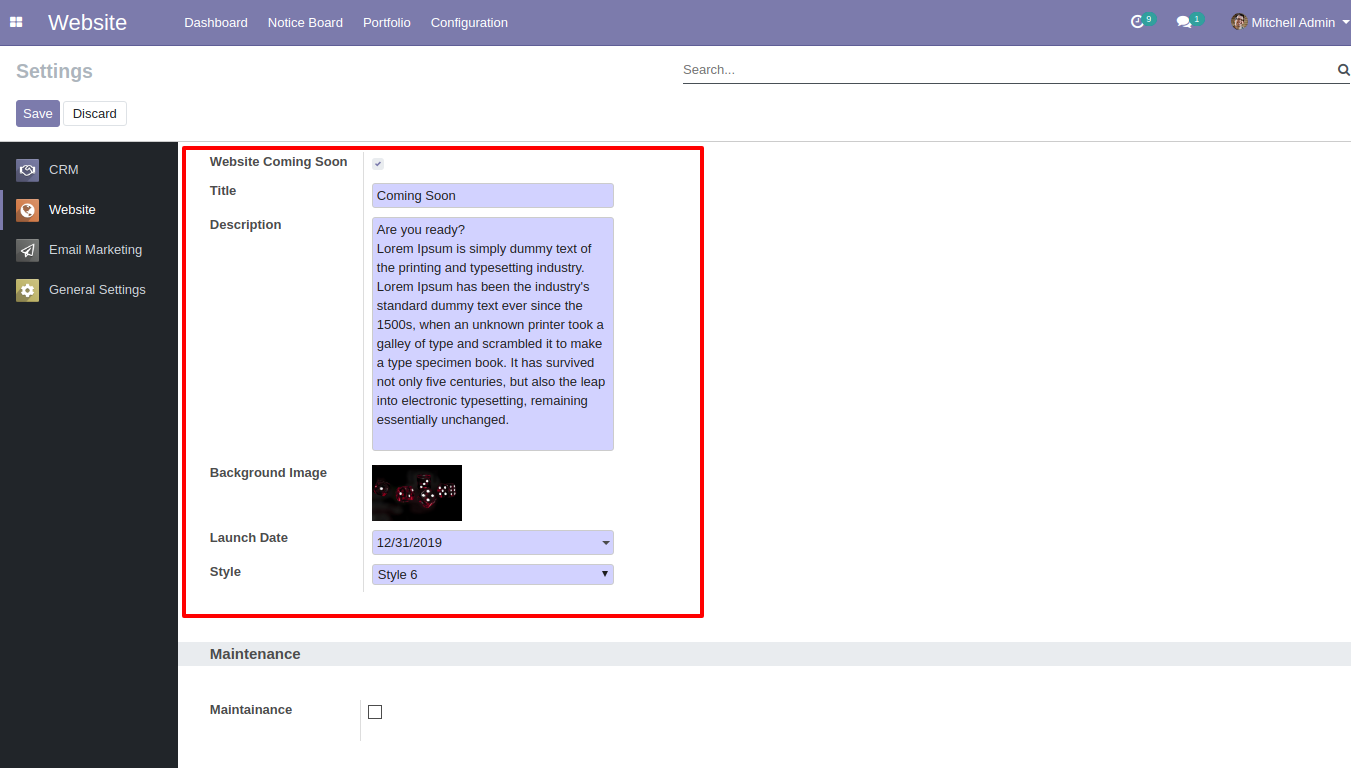Enable the Maintainance checkbox
1351x768 pixels.
click(x=375, y=712)
